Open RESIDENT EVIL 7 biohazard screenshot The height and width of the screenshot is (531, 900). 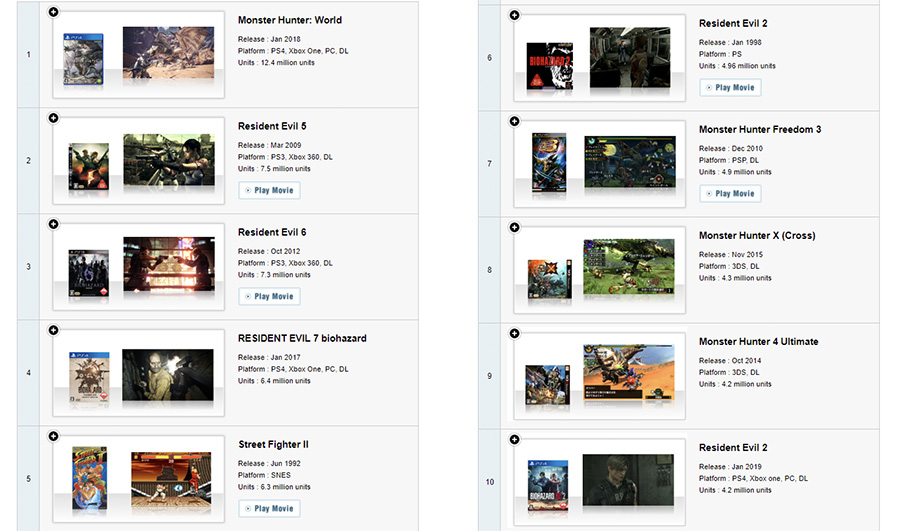168,375
